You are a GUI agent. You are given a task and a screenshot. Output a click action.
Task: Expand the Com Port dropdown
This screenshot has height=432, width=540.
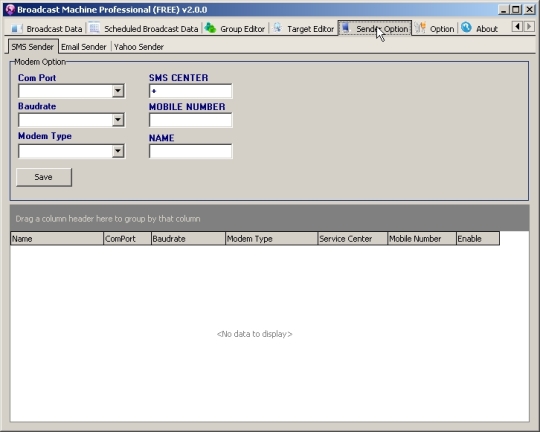click(x=118, y=91)
